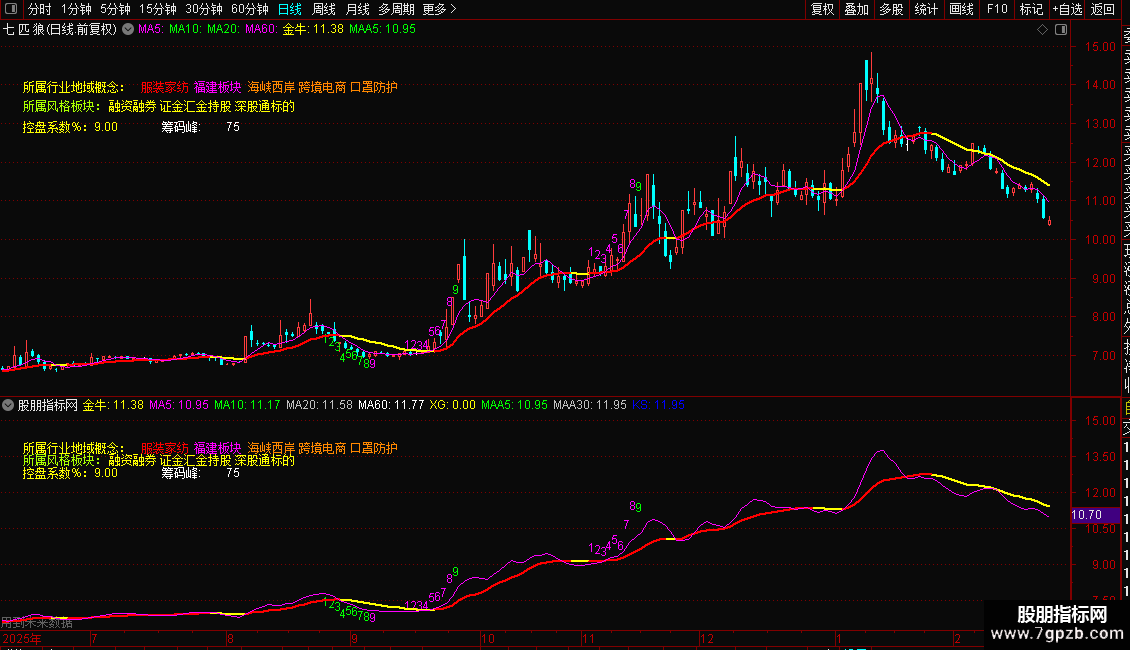Click the 标记 mark button
This screenshot has width=1130, height=650.
pyautogui.click(x=1030, y=9)
